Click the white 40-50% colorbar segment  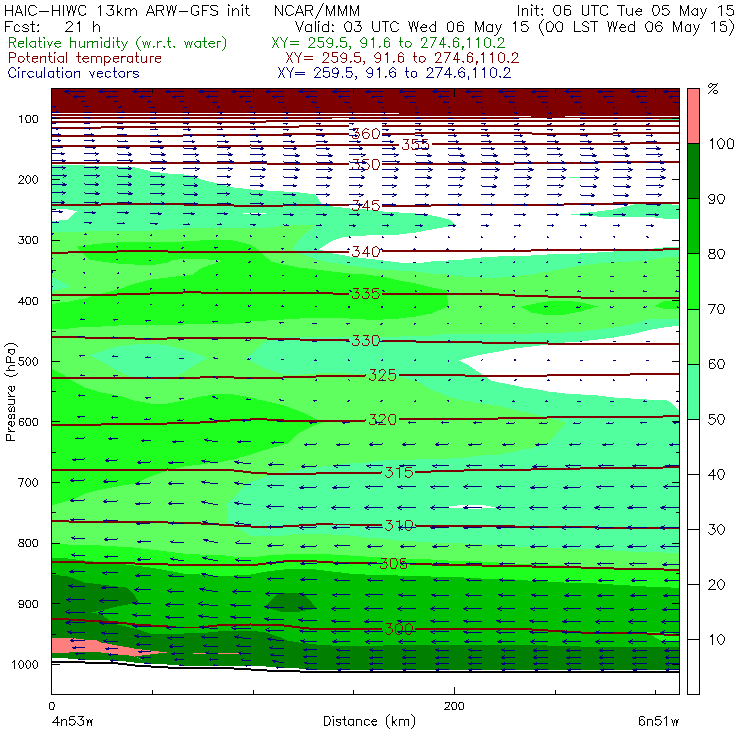pos(693,446)
